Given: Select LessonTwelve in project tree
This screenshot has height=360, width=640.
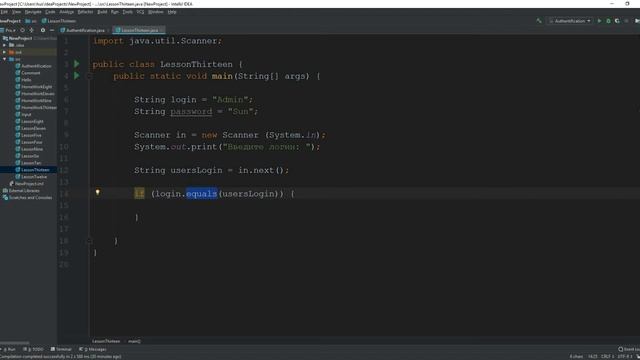Looking at the screenshot, I should (31, 177).
